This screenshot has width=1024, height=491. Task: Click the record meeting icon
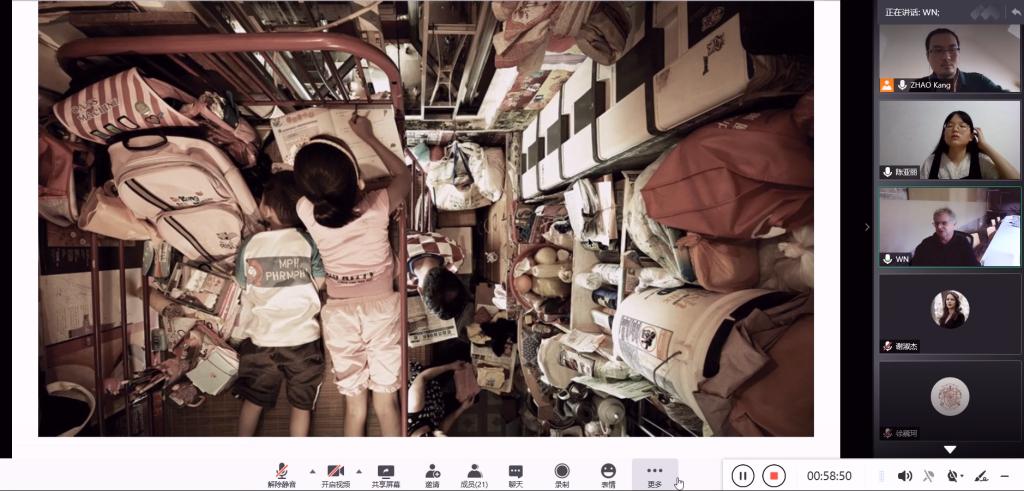(562, 474)
